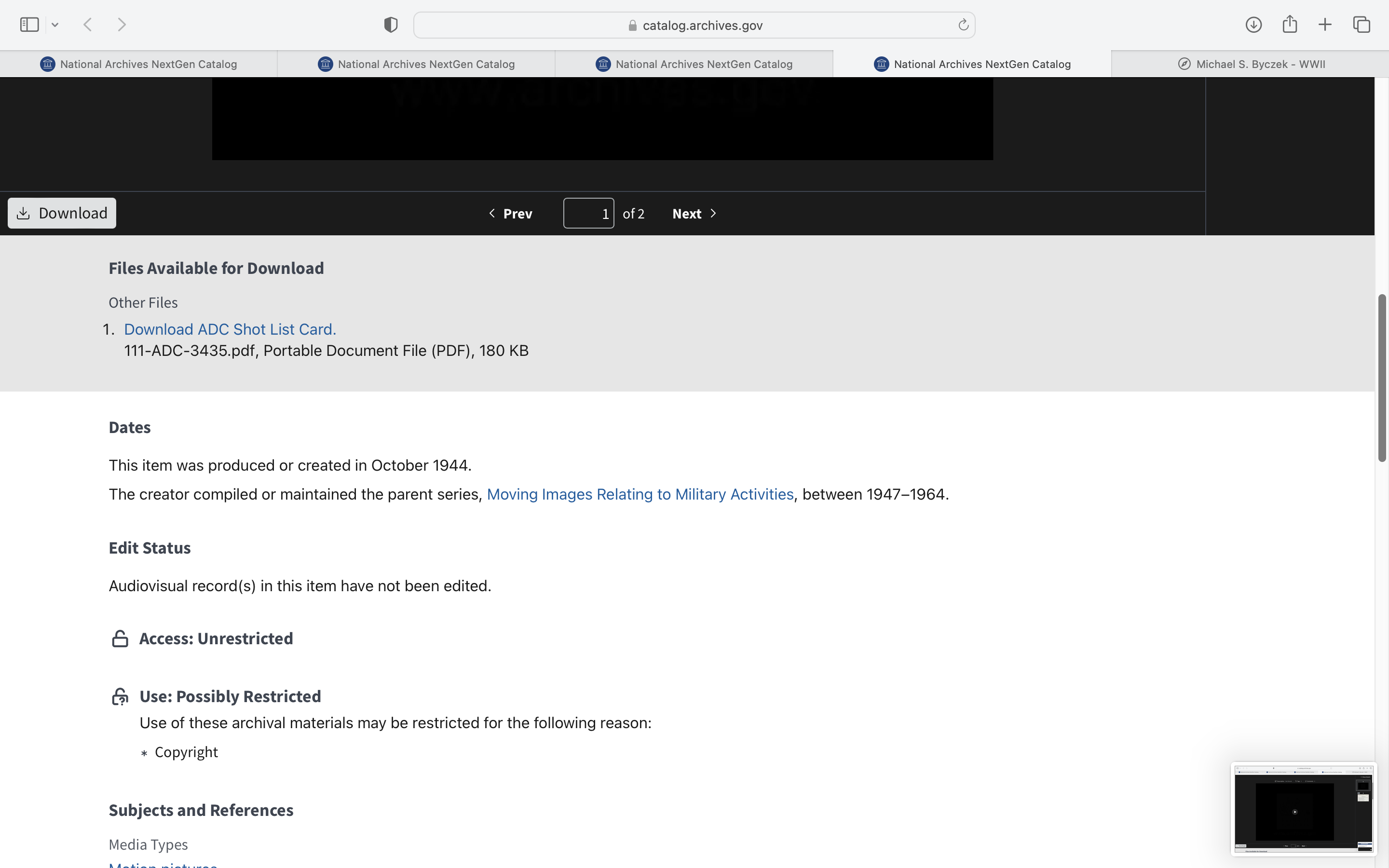Switch to first National Archives tab
The image size is (1389, 868).
138,64
